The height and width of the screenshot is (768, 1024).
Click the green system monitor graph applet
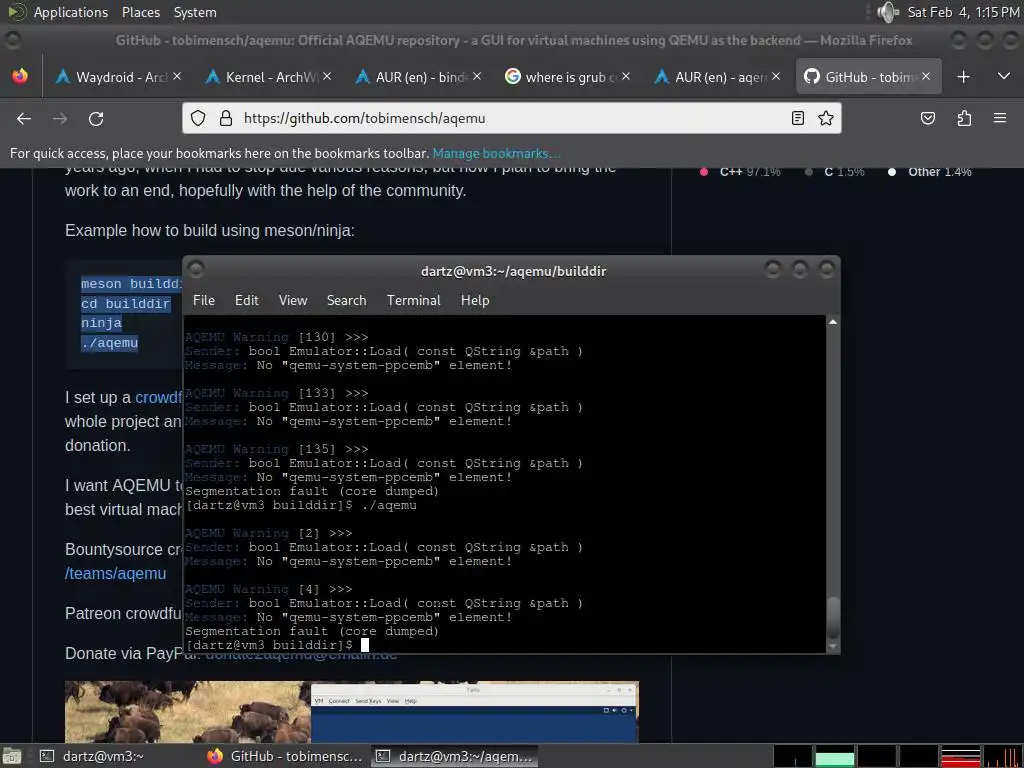tap(835, 756)
